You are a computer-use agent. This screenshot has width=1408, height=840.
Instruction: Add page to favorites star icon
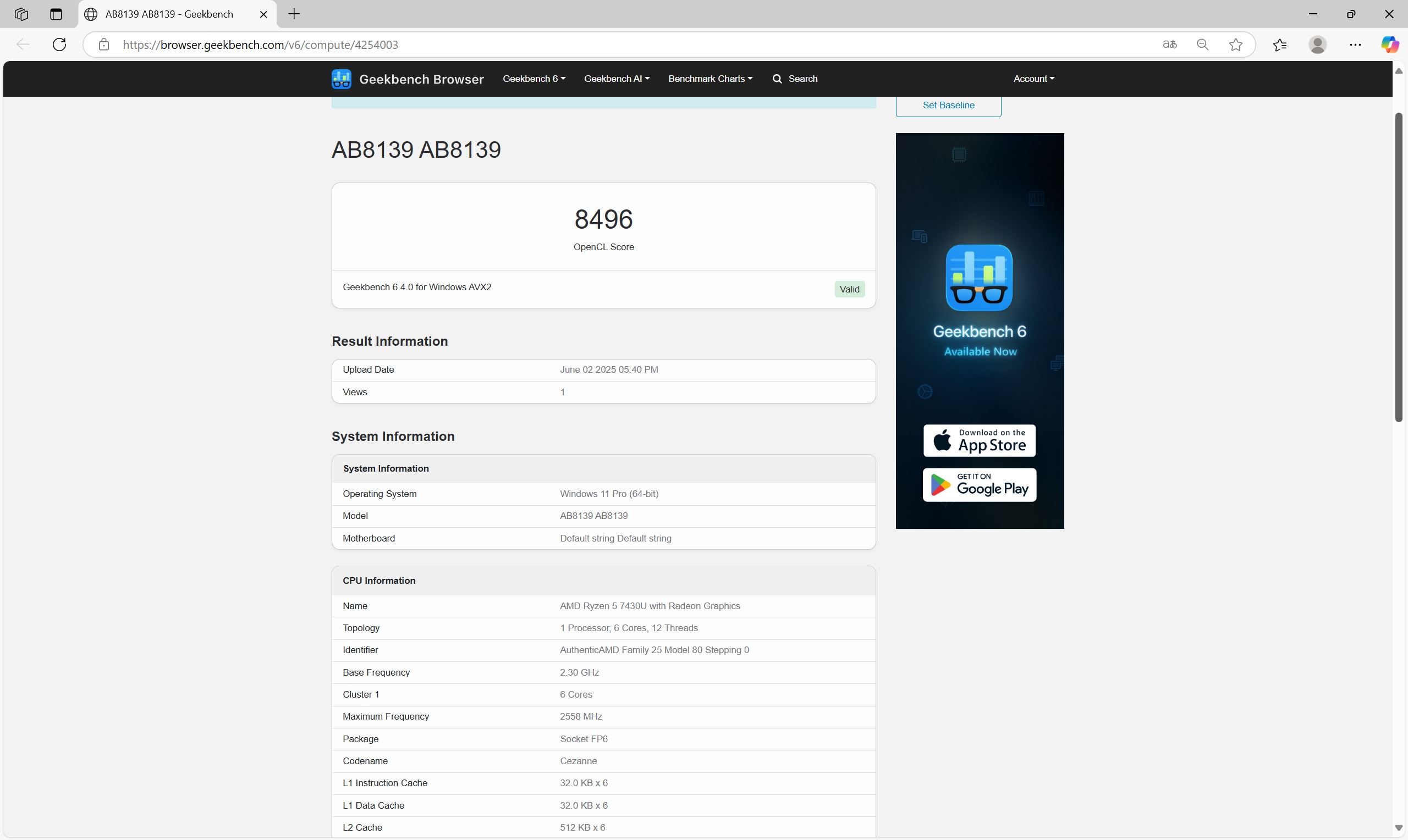pos(1236,45)
